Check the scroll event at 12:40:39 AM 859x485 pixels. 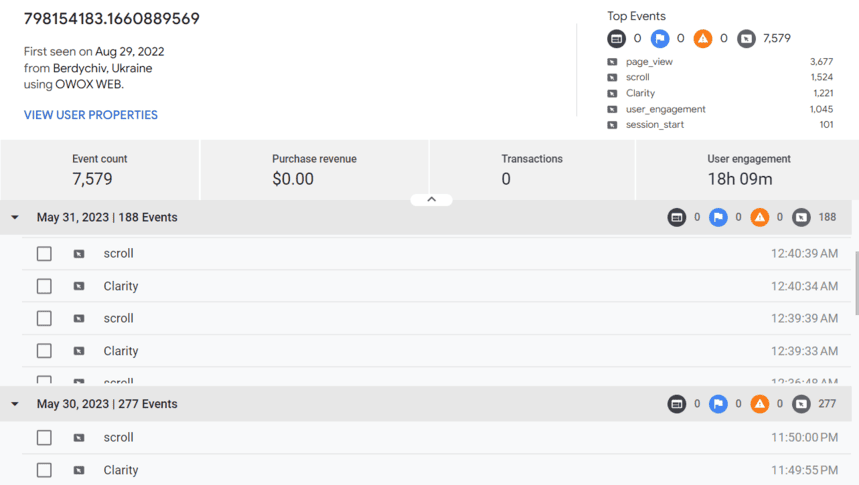[44, 254]
